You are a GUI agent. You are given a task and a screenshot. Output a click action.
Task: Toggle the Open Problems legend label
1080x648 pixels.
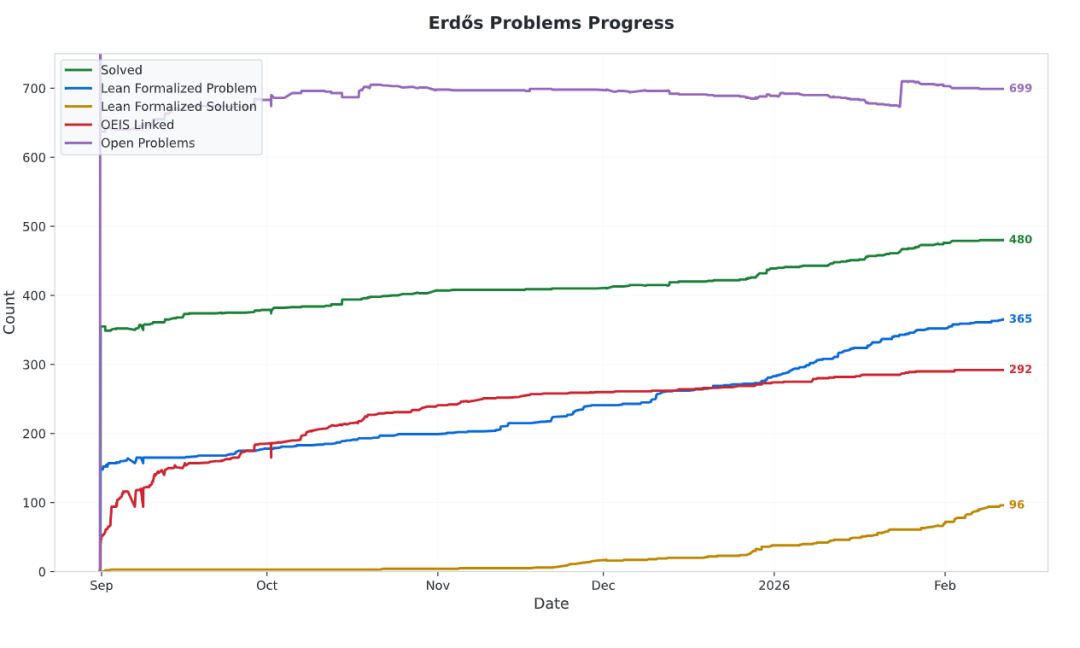[x=147, y=143]
